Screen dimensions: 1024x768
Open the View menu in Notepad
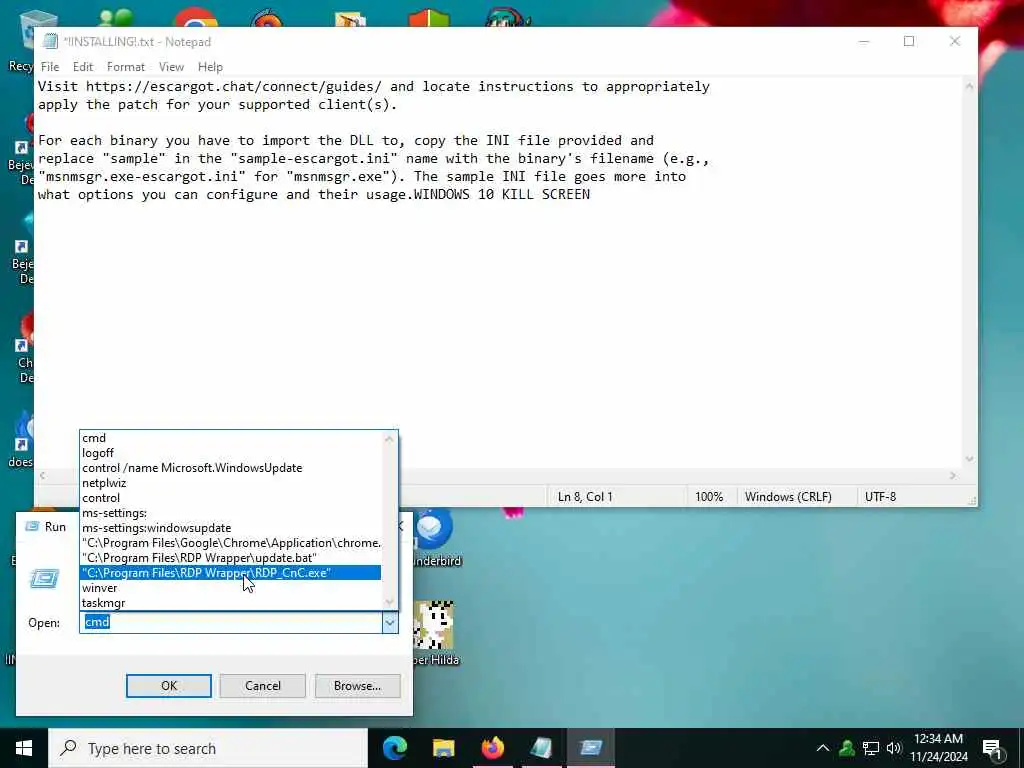[171, 67]
